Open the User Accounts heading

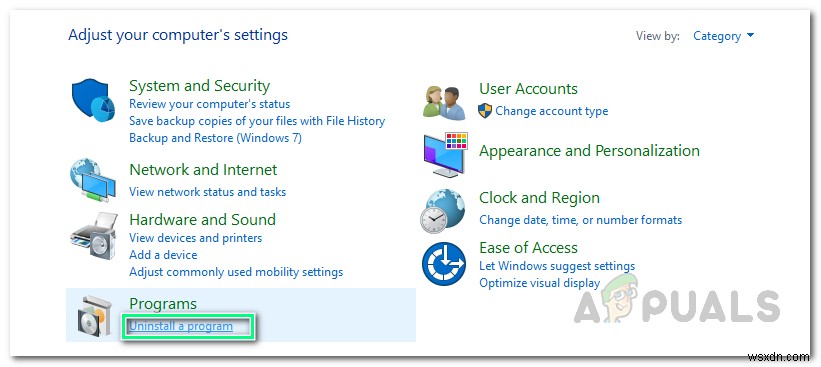[x=528, y=88]
